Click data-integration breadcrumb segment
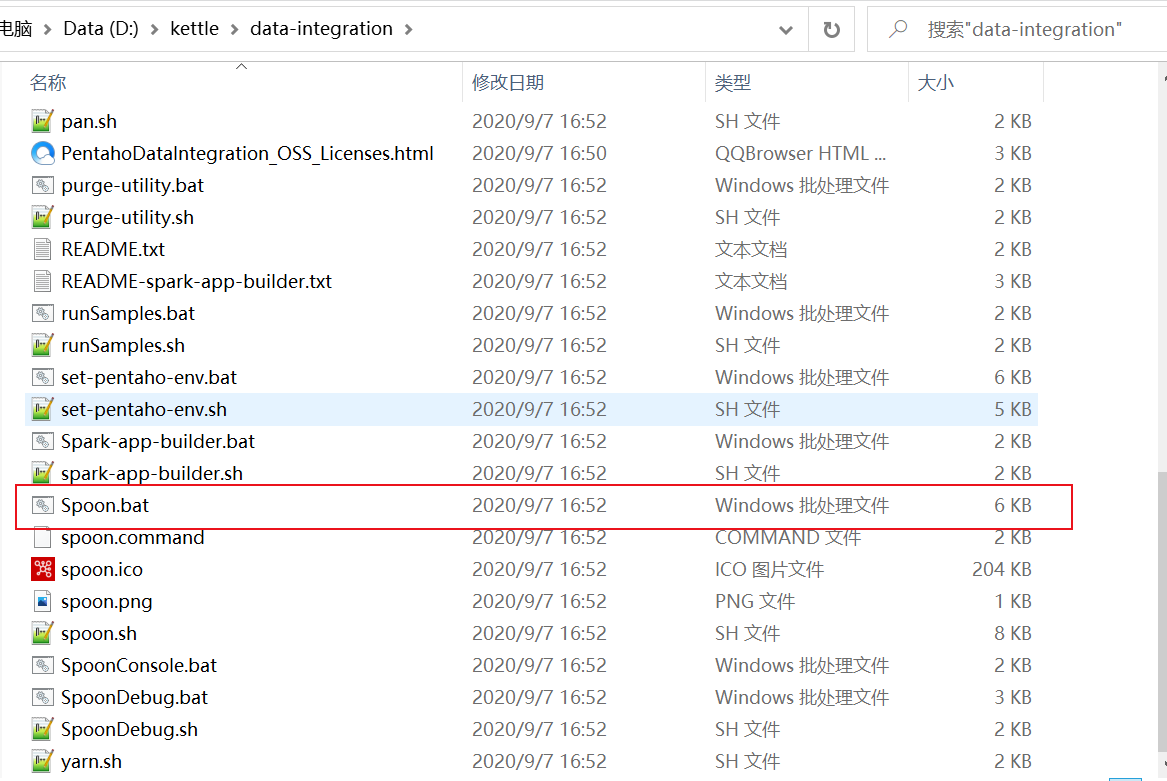Screen dimensions: 1167x781 click(x=321, y=28)
